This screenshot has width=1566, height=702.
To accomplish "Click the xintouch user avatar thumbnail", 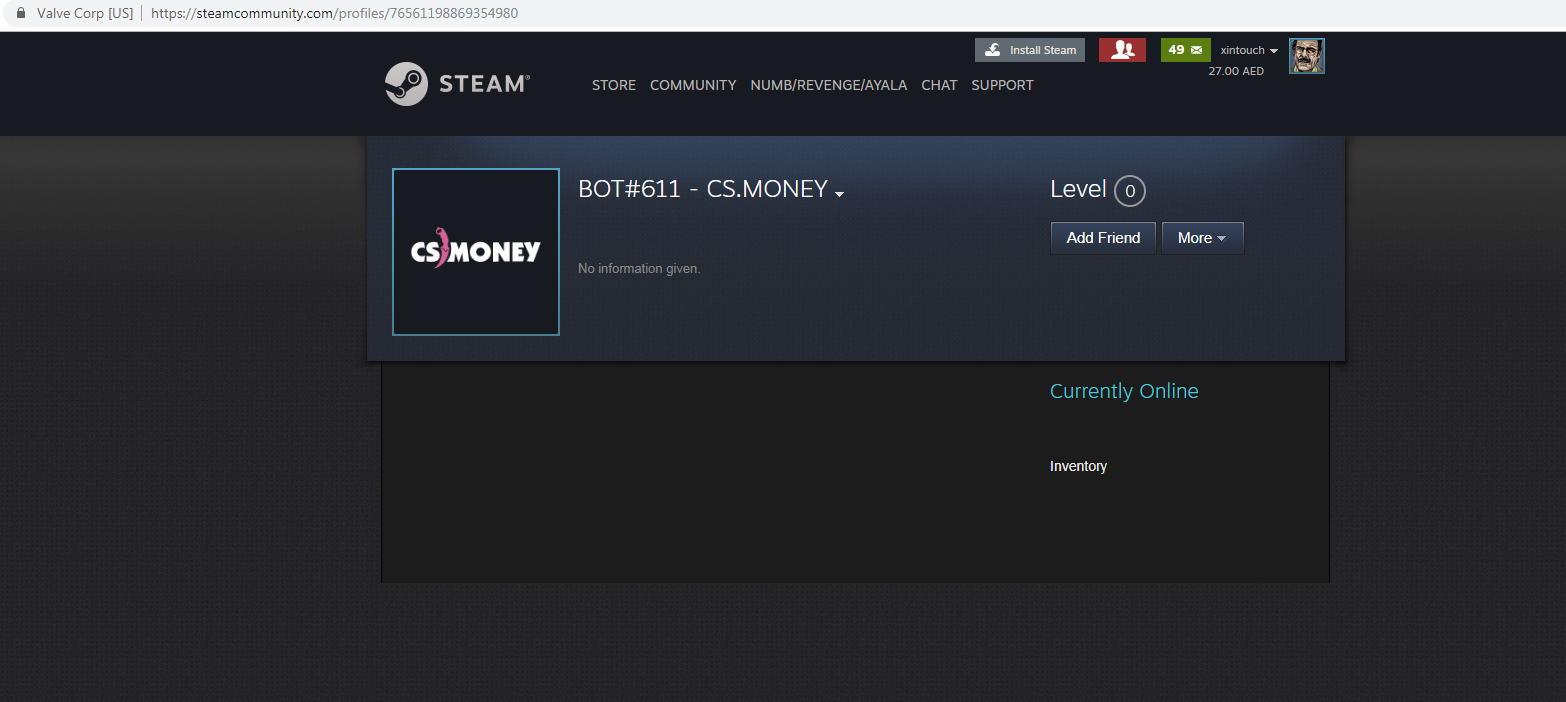I will (x=1306, y=56).
